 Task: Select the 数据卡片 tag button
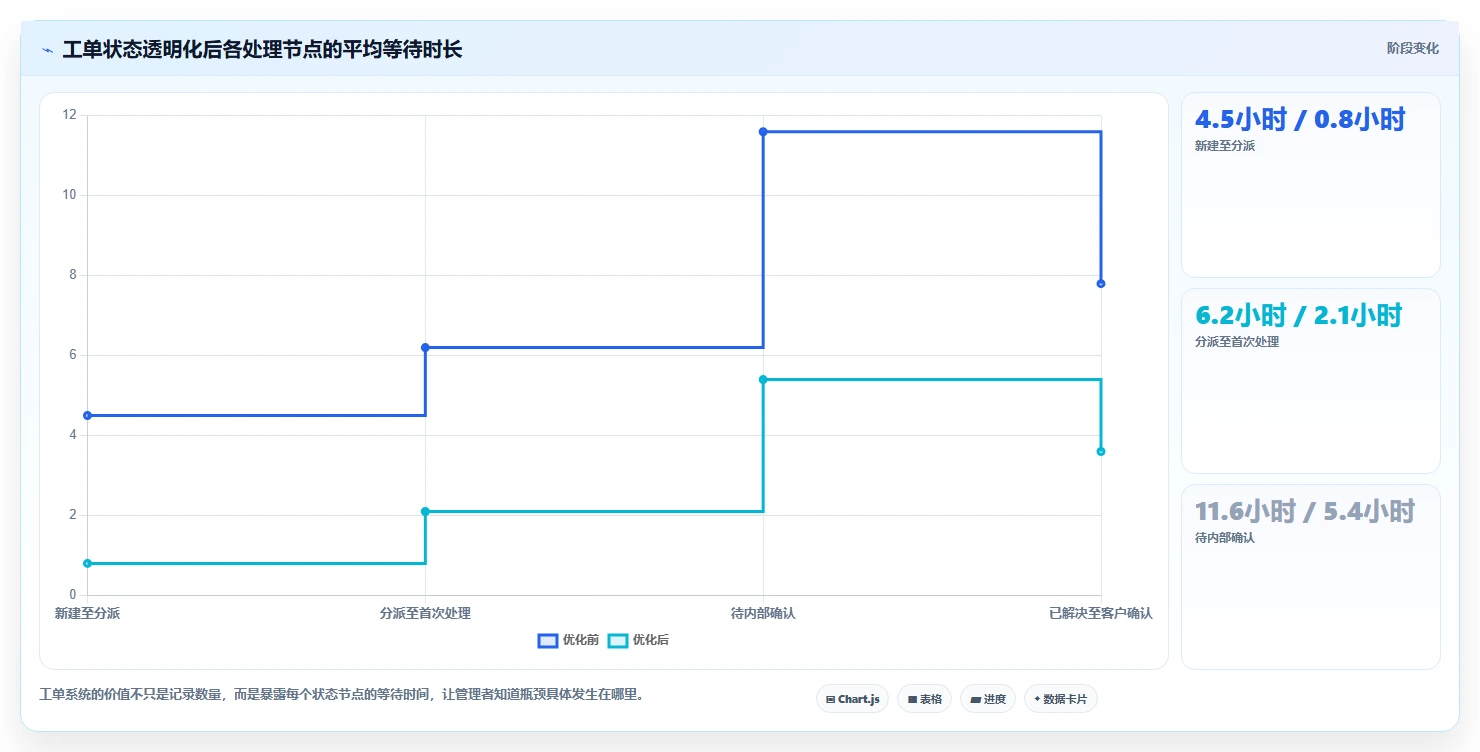[x=1061, y=699]
